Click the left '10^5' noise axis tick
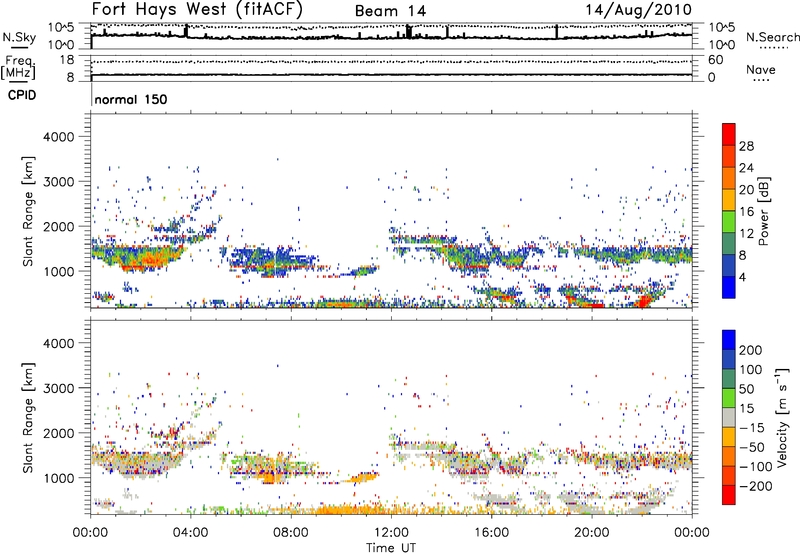800x554 pixels. point(61,27)
